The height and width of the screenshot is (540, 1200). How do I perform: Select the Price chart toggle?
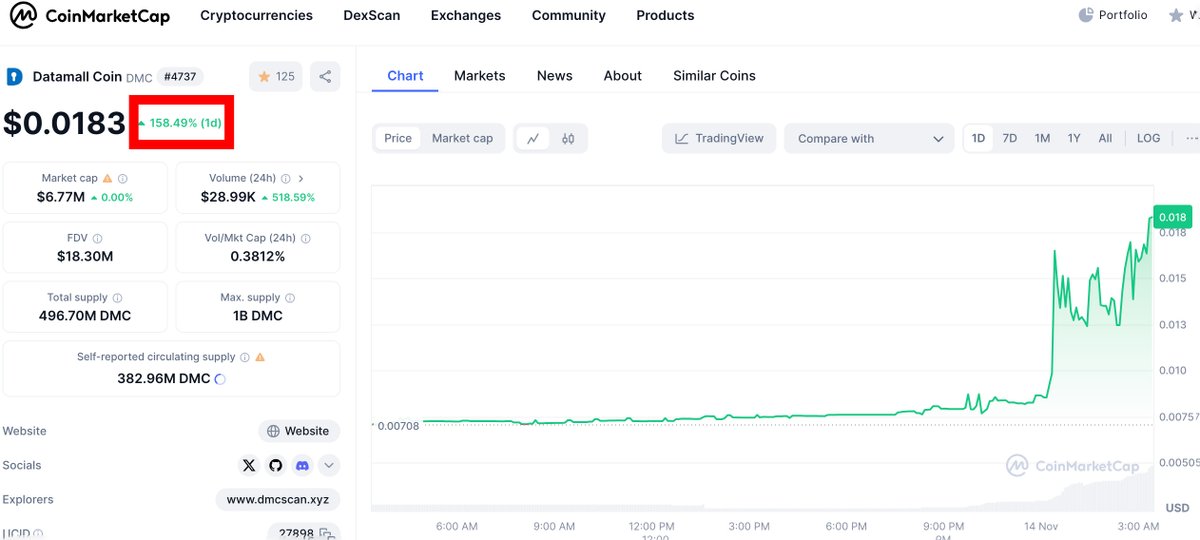tap(398, 139)
